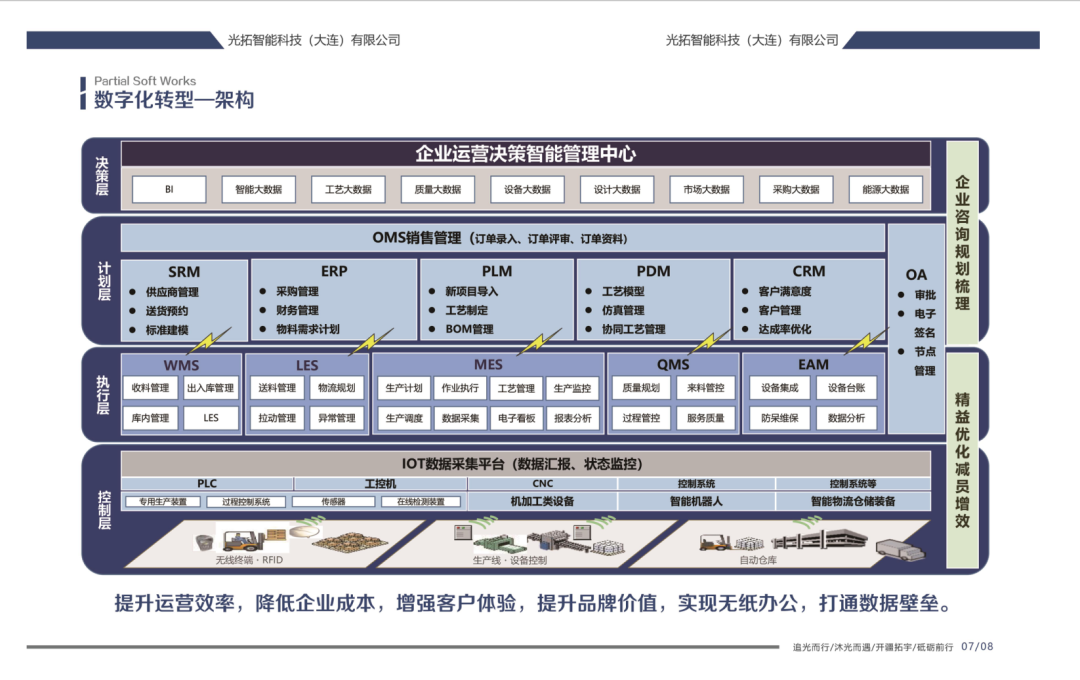Viewport: 1080px width, 680px height.
Task: Select the 设备集成 box in EAM
Action: 780,388
